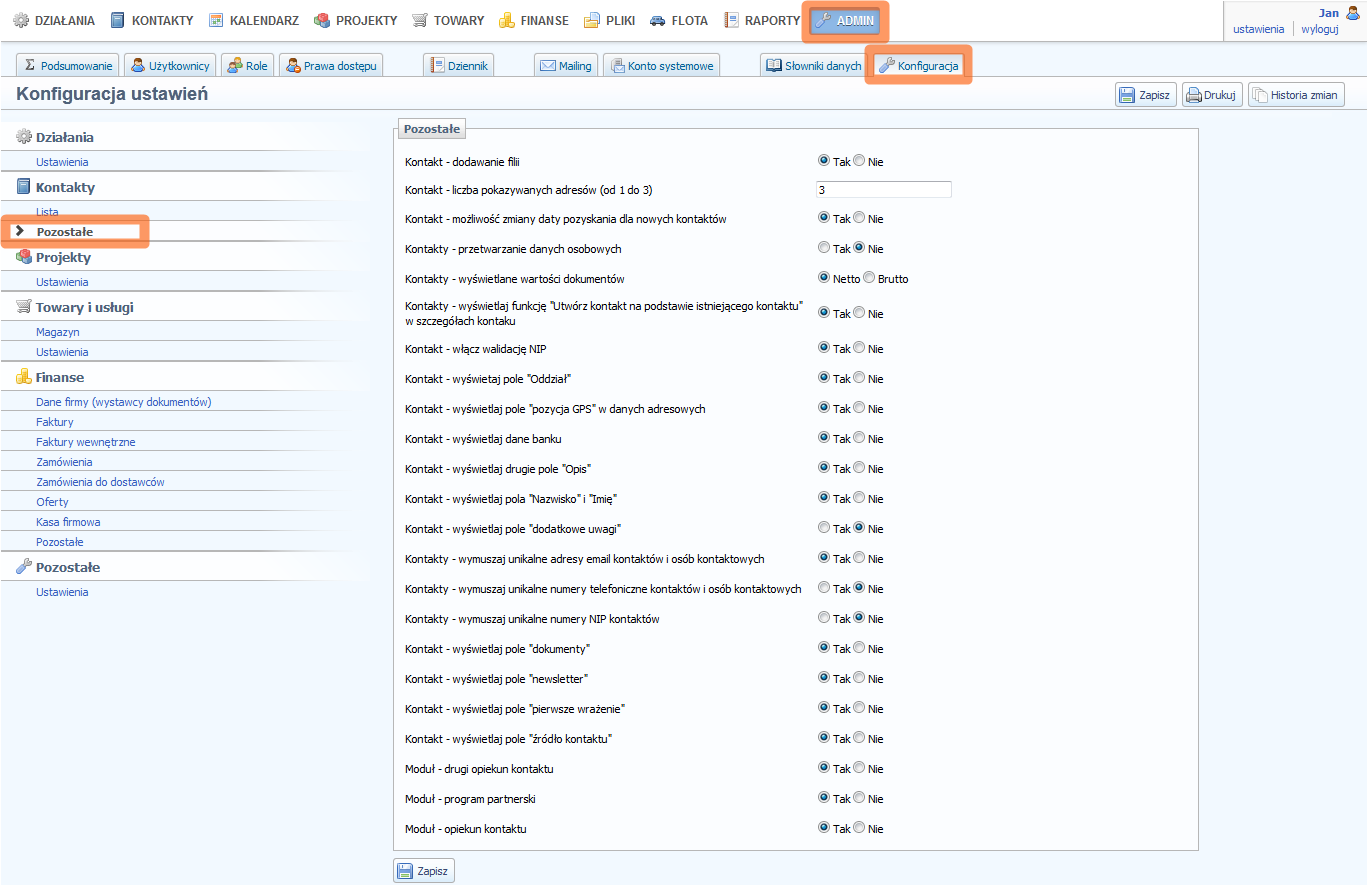Set 'Kontakt - dodawanie filii' to Nie
Screen dimensions: 1367x885
pyautogui.click(x=859, y=161)
